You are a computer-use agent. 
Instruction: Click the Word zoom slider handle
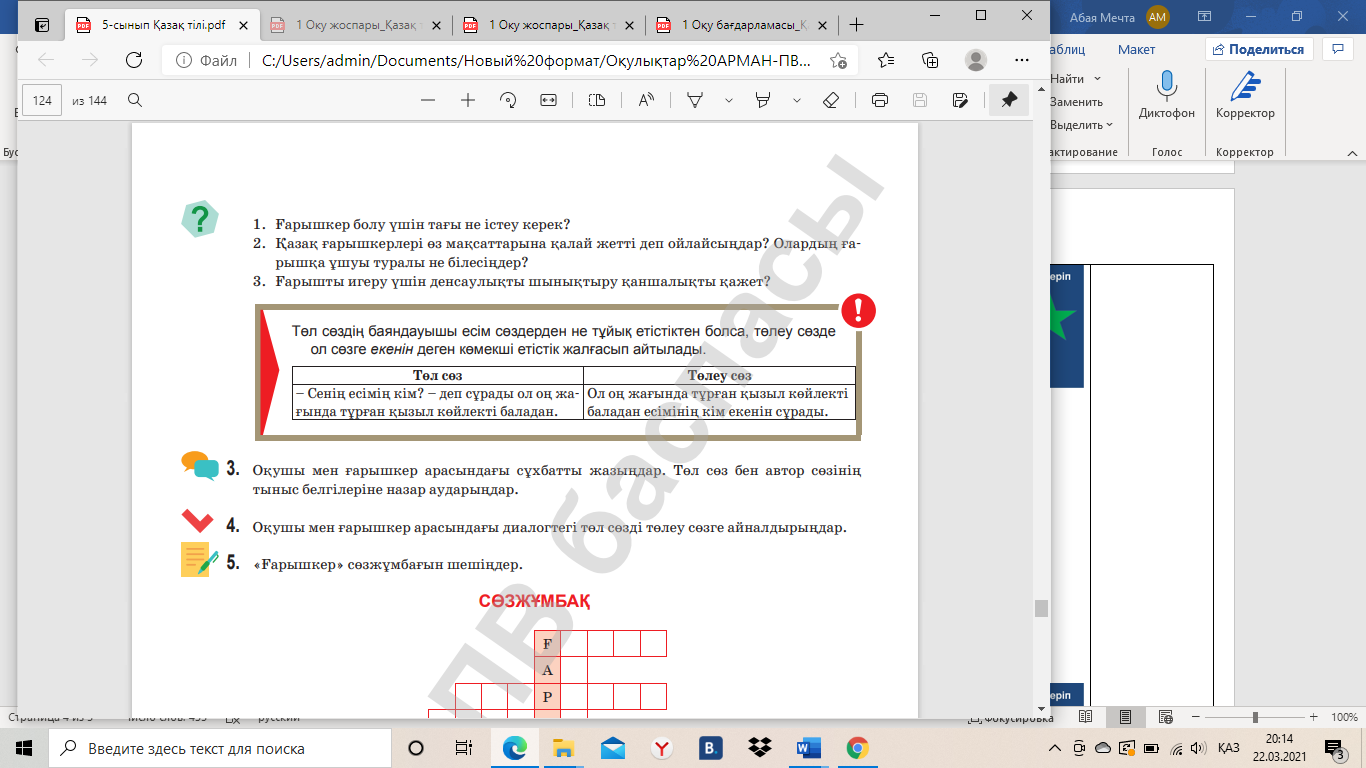click(x=1255, y=717)
